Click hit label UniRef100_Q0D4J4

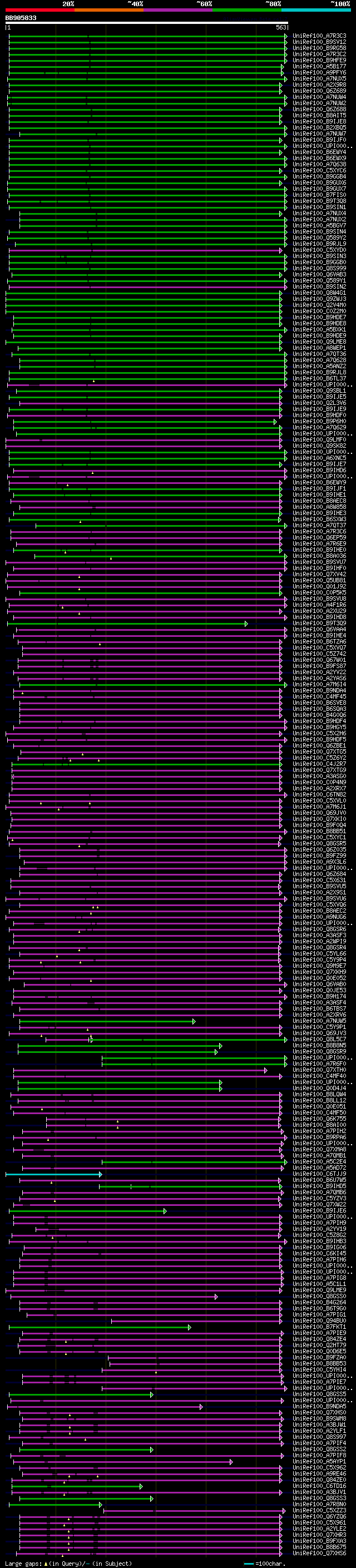(319, 1089)
